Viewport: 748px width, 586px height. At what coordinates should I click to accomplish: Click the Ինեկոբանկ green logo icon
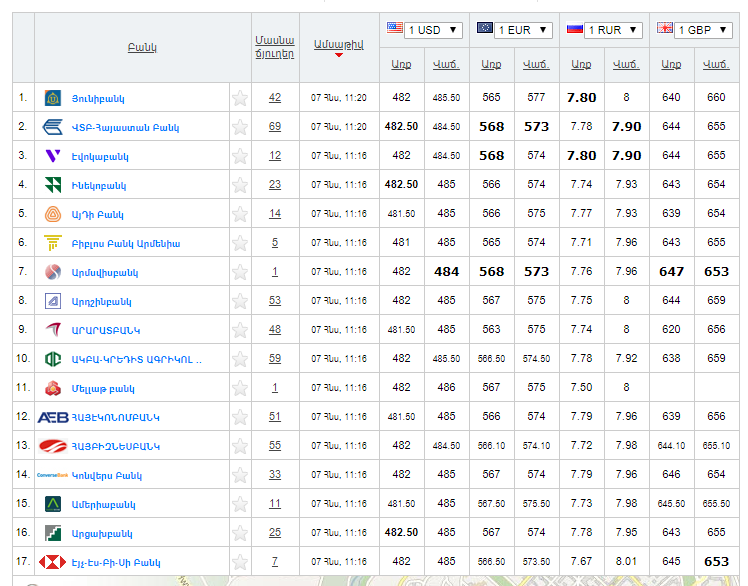(52, 185)
